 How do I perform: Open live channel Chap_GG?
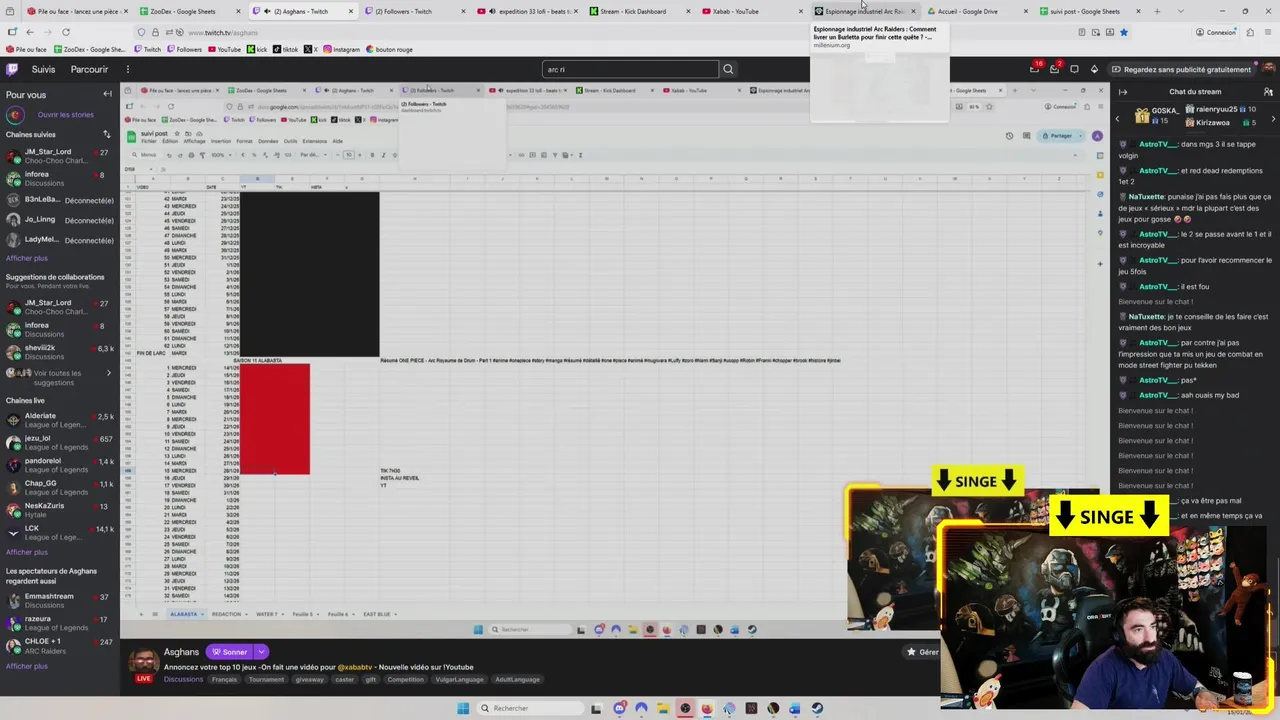60,487
